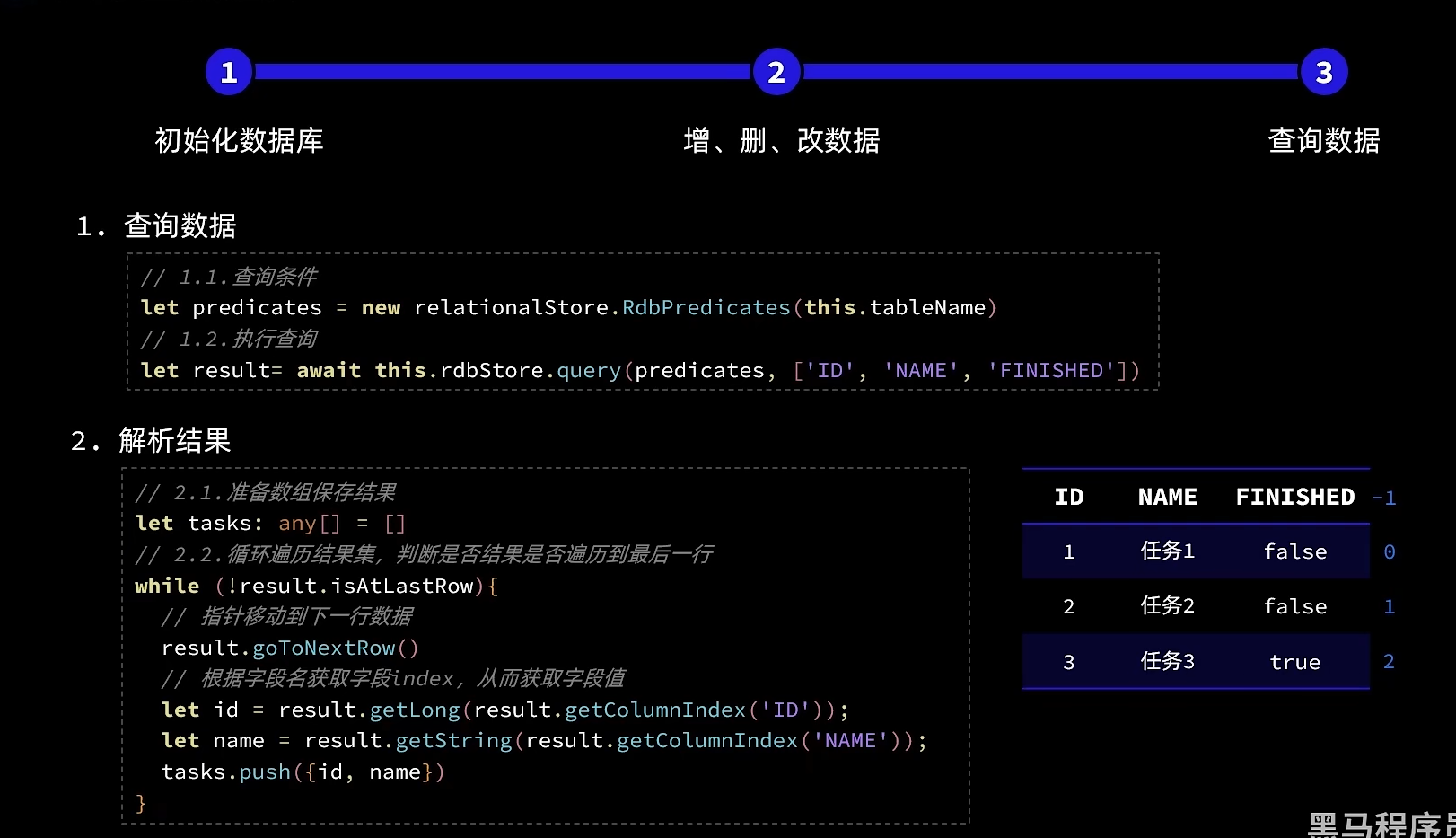Select the 查询数据 label under step 3
Image resolution: width=1456 pixels, height=838 pixels.
pos(1323,140)
